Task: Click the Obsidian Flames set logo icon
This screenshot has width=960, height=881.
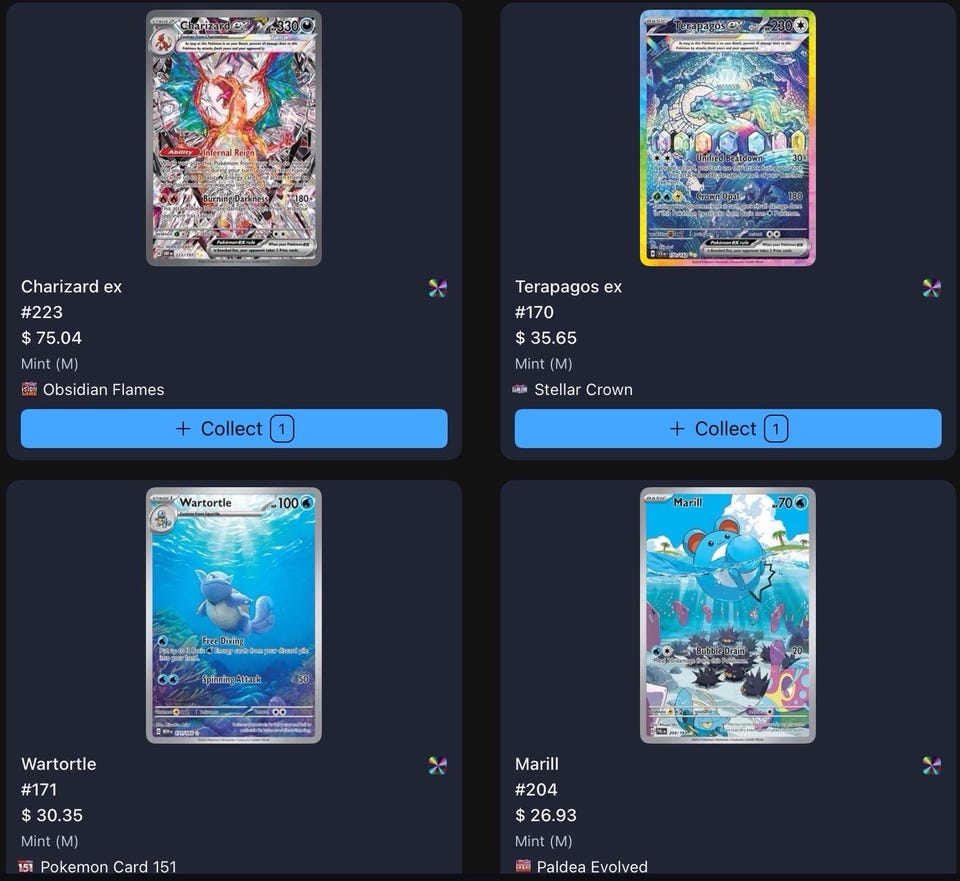Action: tap(29, 389)
